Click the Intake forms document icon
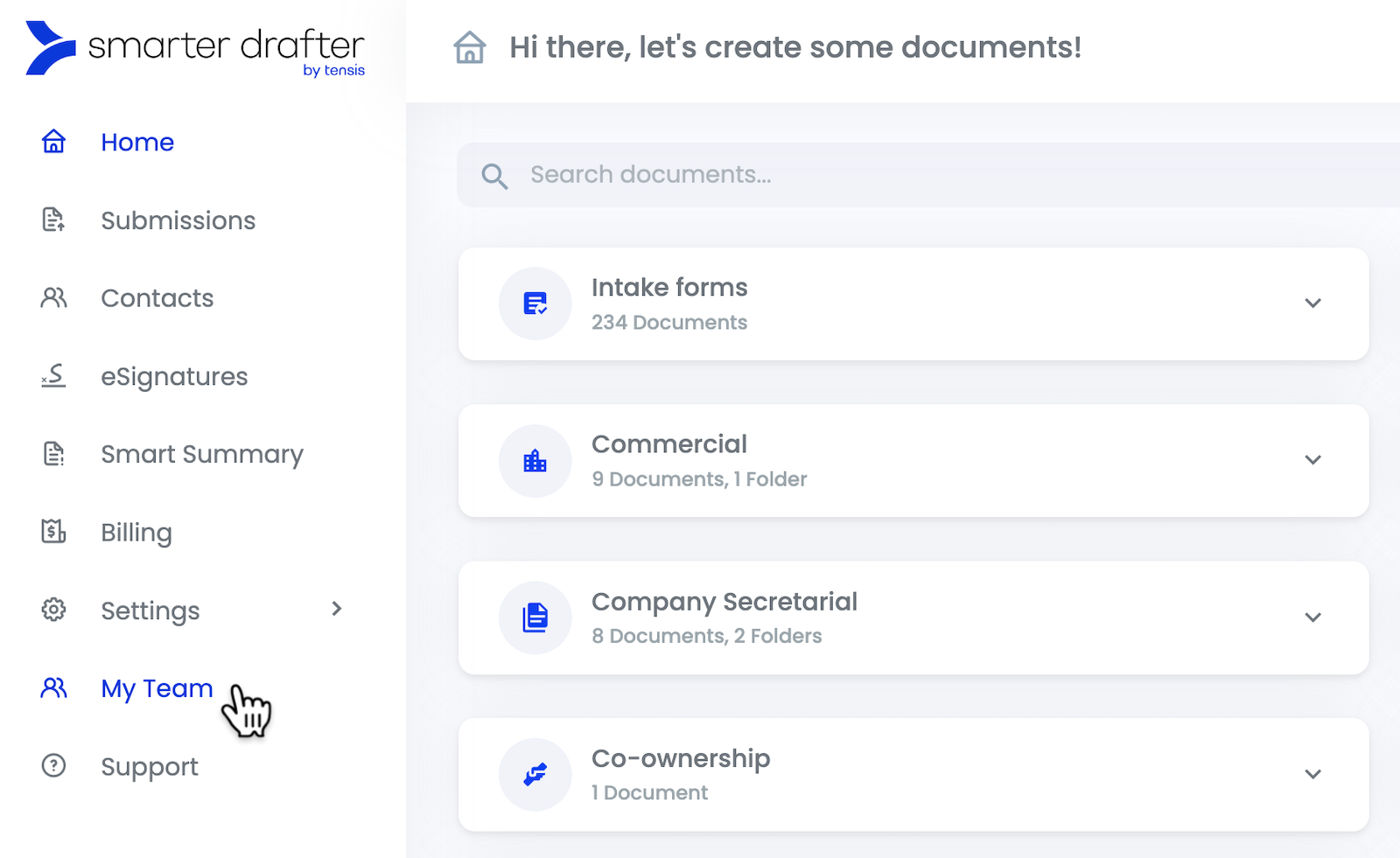Screen dimensions: 1400x858 pyautogui.click(x=535, y=303)
